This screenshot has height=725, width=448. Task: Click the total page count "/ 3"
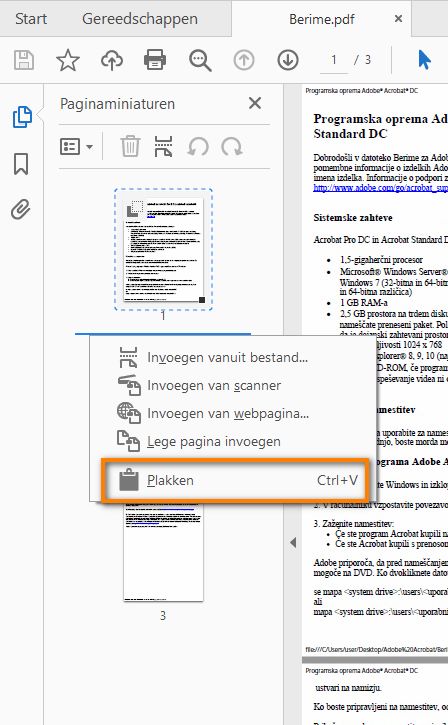click(x=362, y=60)
